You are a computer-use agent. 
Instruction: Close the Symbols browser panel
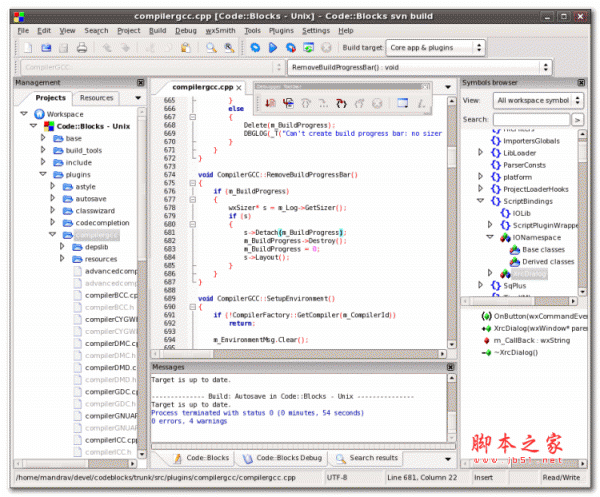click(x=581, y=83)
